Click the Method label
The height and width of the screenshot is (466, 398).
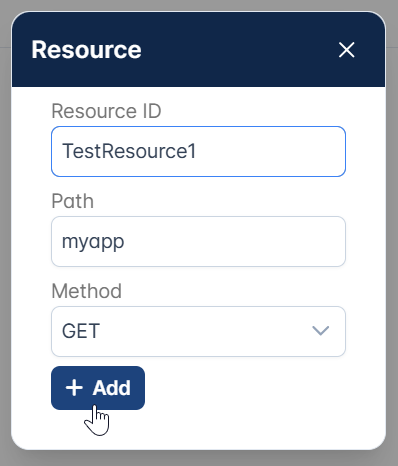[x=87, y=291]
